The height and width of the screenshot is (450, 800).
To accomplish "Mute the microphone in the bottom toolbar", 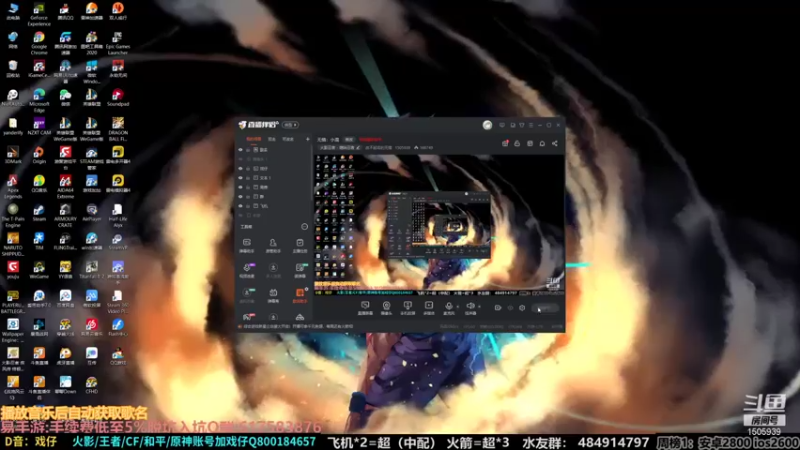I will (448, 308).
